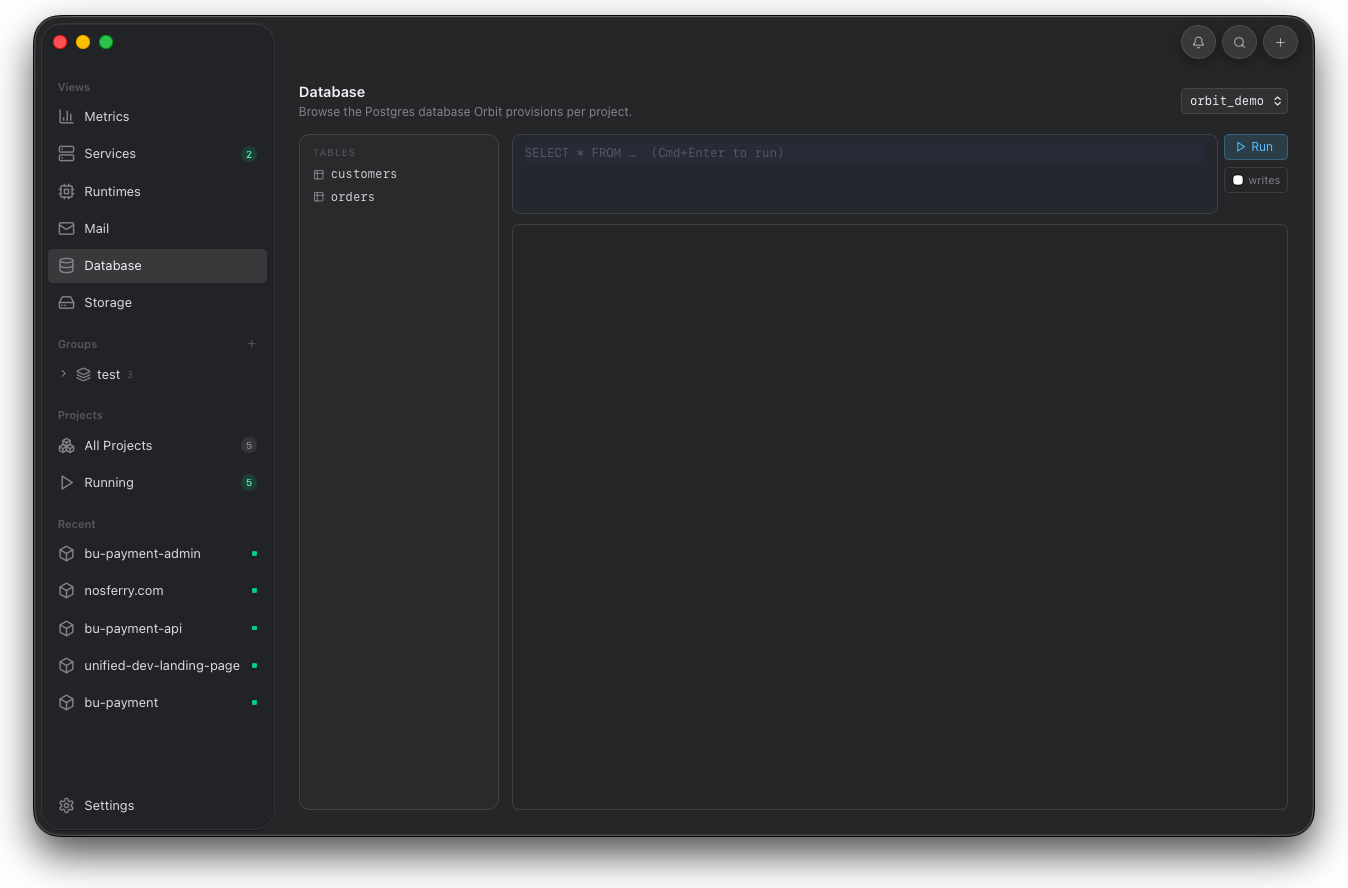1348x888 pixels.
Task: Run the SQL query
Action: 1255,147
